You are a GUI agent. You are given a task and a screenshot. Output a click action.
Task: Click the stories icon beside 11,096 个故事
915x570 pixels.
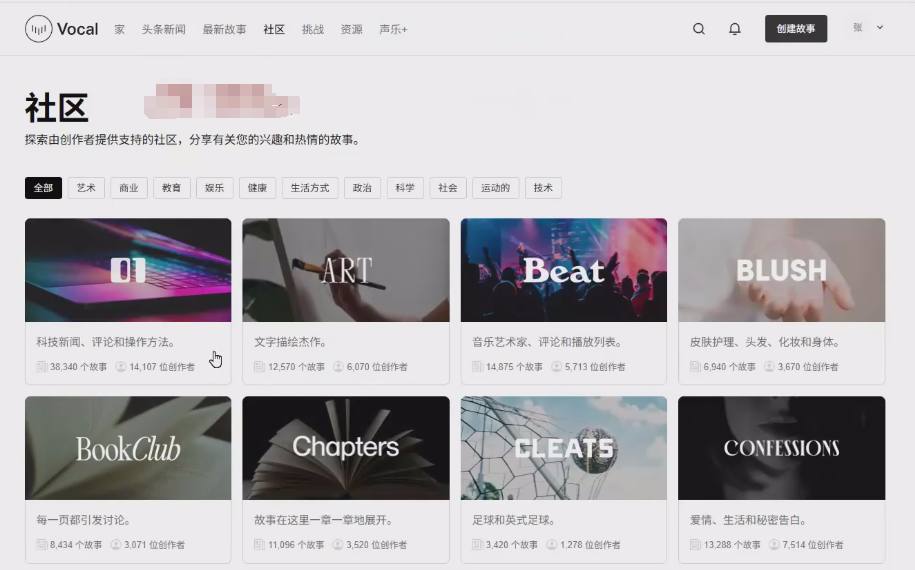pyautogui.click(x=260, y=545)
